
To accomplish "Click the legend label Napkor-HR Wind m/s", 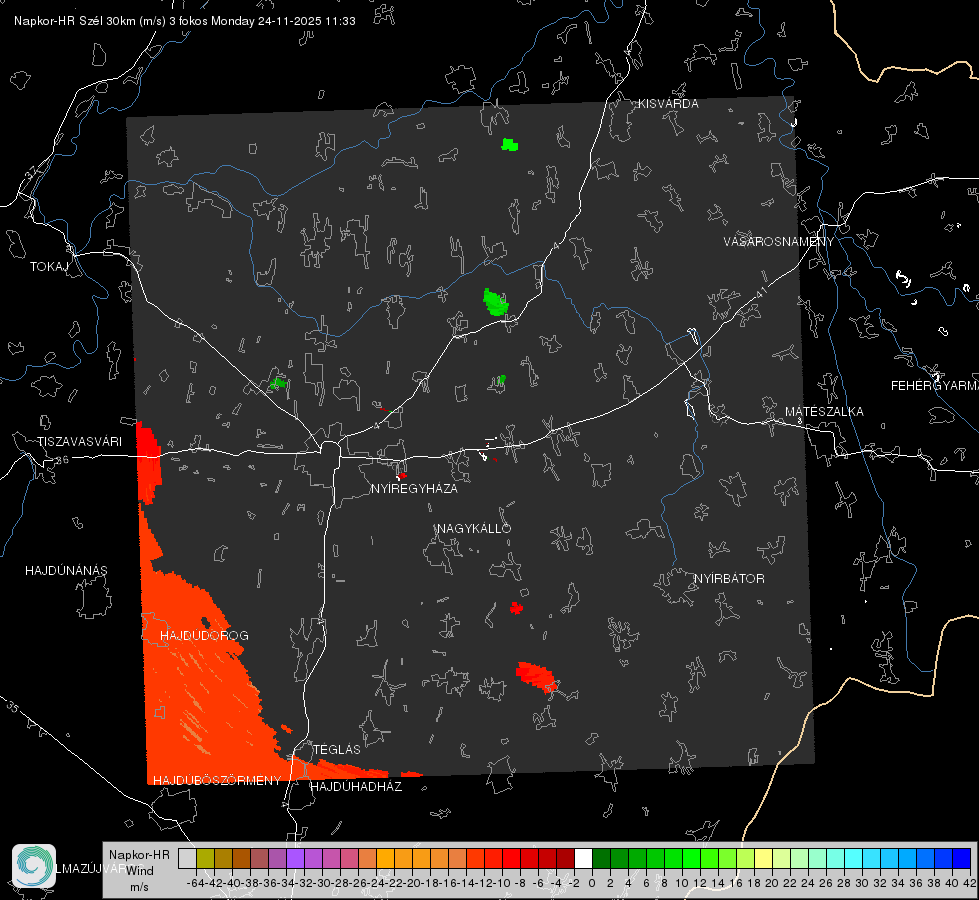I will coord(139,870).
